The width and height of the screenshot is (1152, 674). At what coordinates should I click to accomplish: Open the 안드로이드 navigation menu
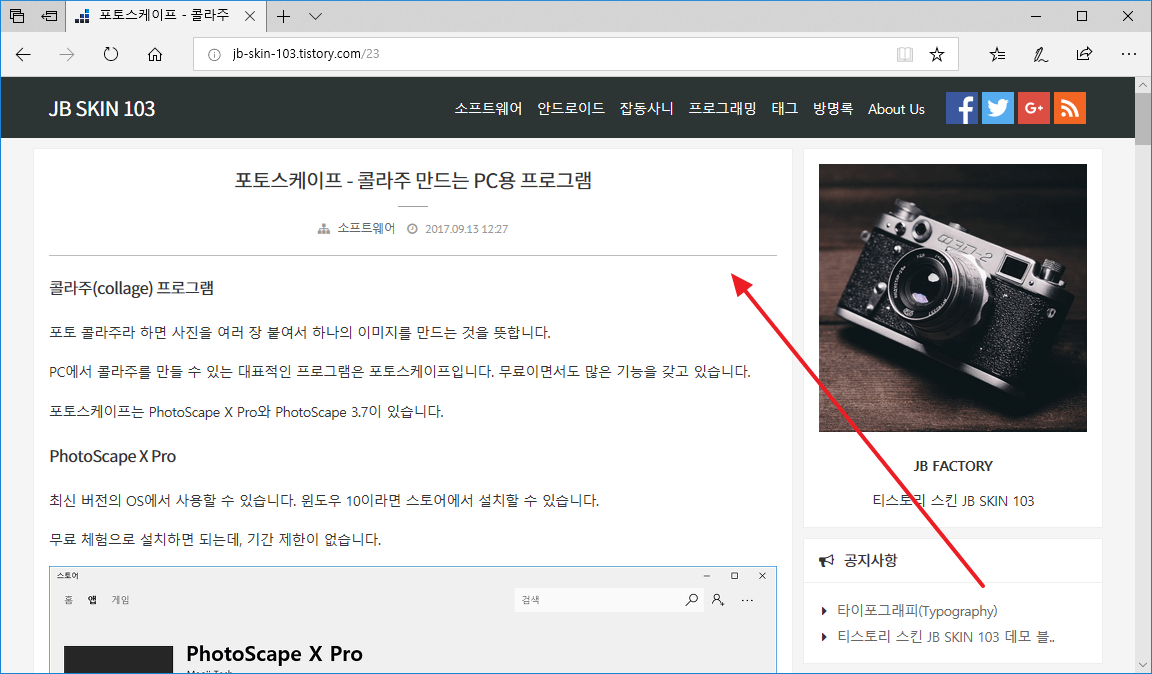pyautogui.click(x=571, y=109)
